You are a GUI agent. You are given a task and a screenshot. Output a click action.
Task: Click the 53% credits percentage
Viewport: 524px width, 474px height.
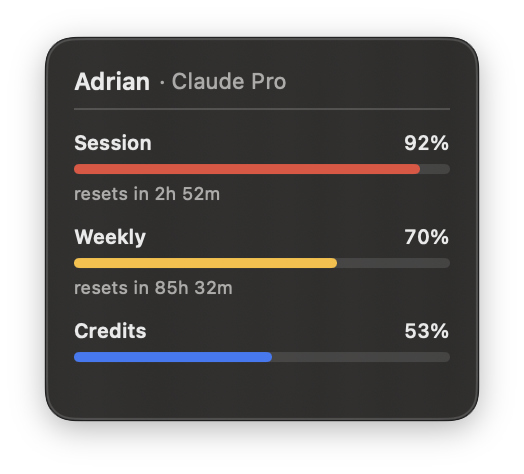pos(426,331)
